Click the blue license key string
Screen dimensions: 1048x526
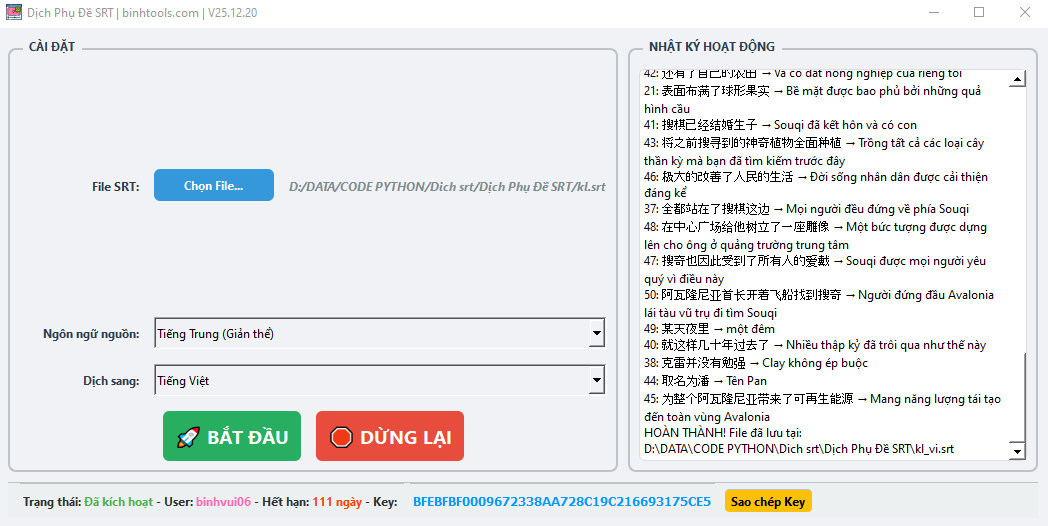(561, 501)
